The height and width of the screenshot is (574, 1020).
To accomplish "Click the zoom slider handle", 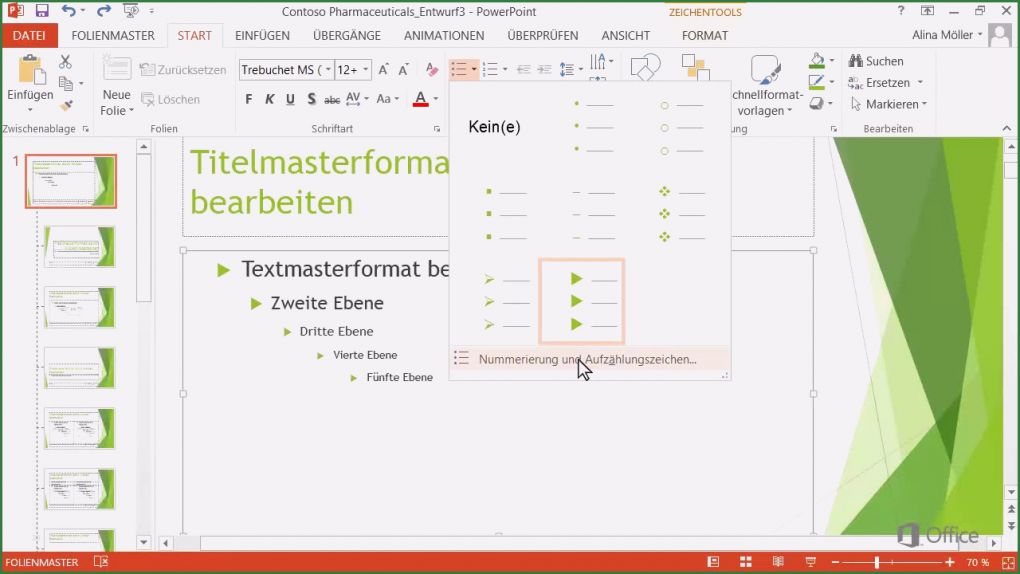I will 877,562.
